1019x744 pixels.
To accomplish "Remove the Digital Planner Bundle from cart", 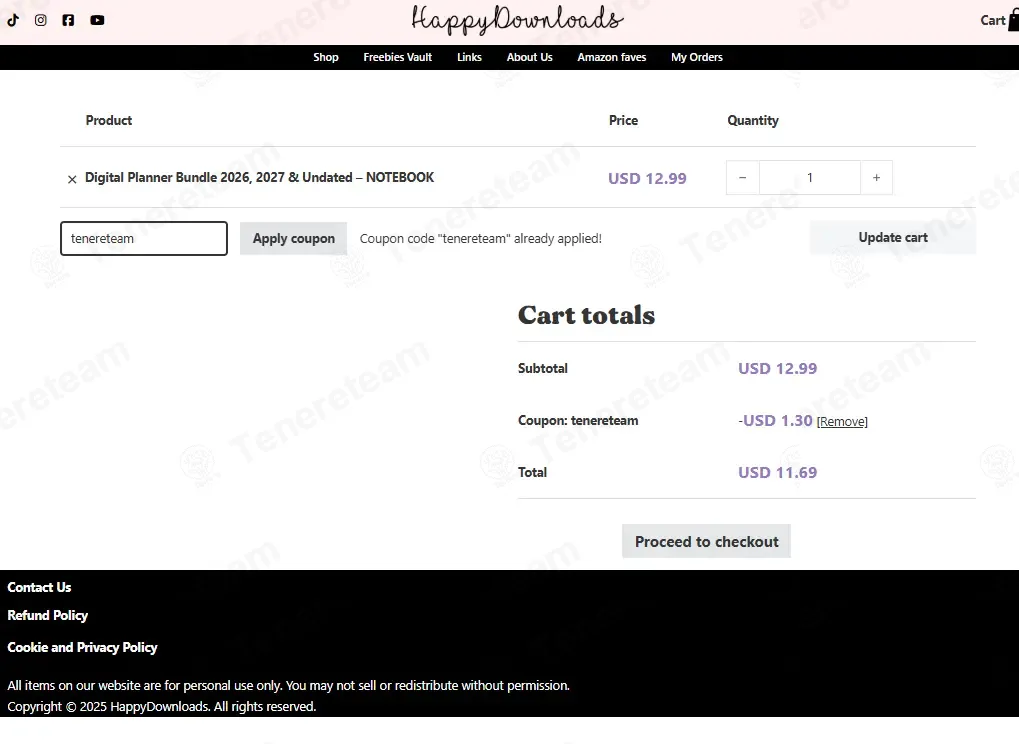I will (x=72, y=179).
